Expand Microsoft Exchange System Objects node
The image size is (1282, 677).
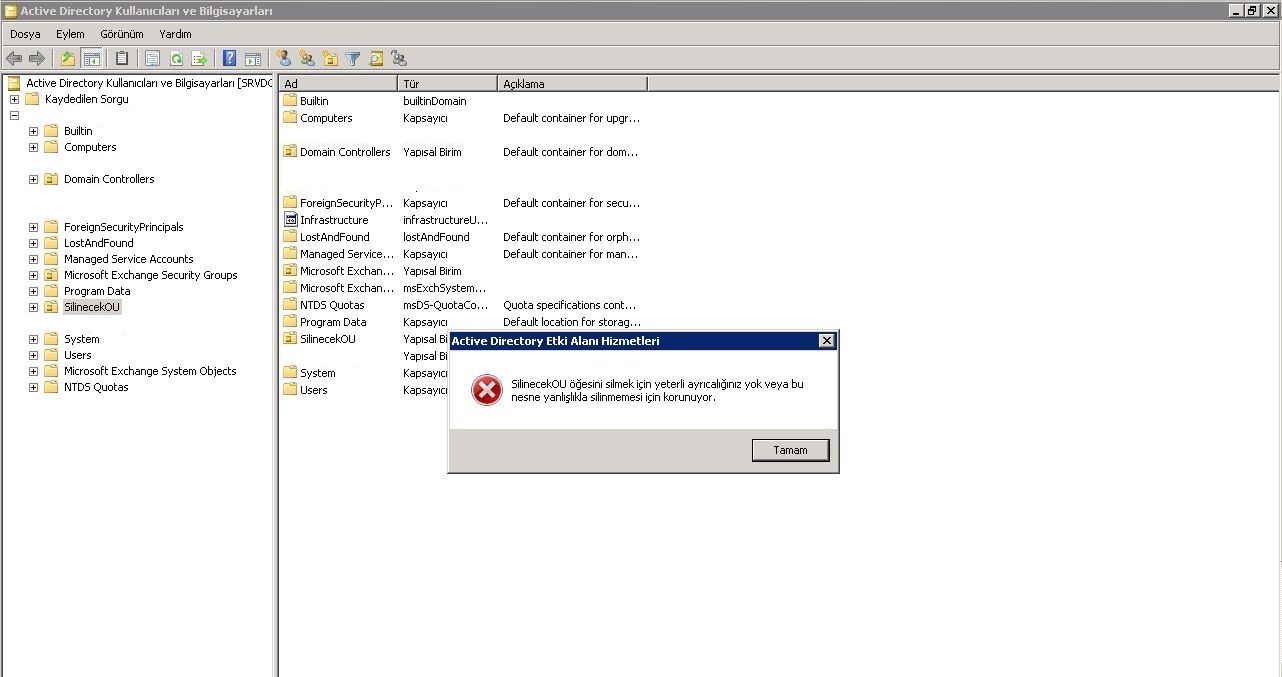(34, 371)
